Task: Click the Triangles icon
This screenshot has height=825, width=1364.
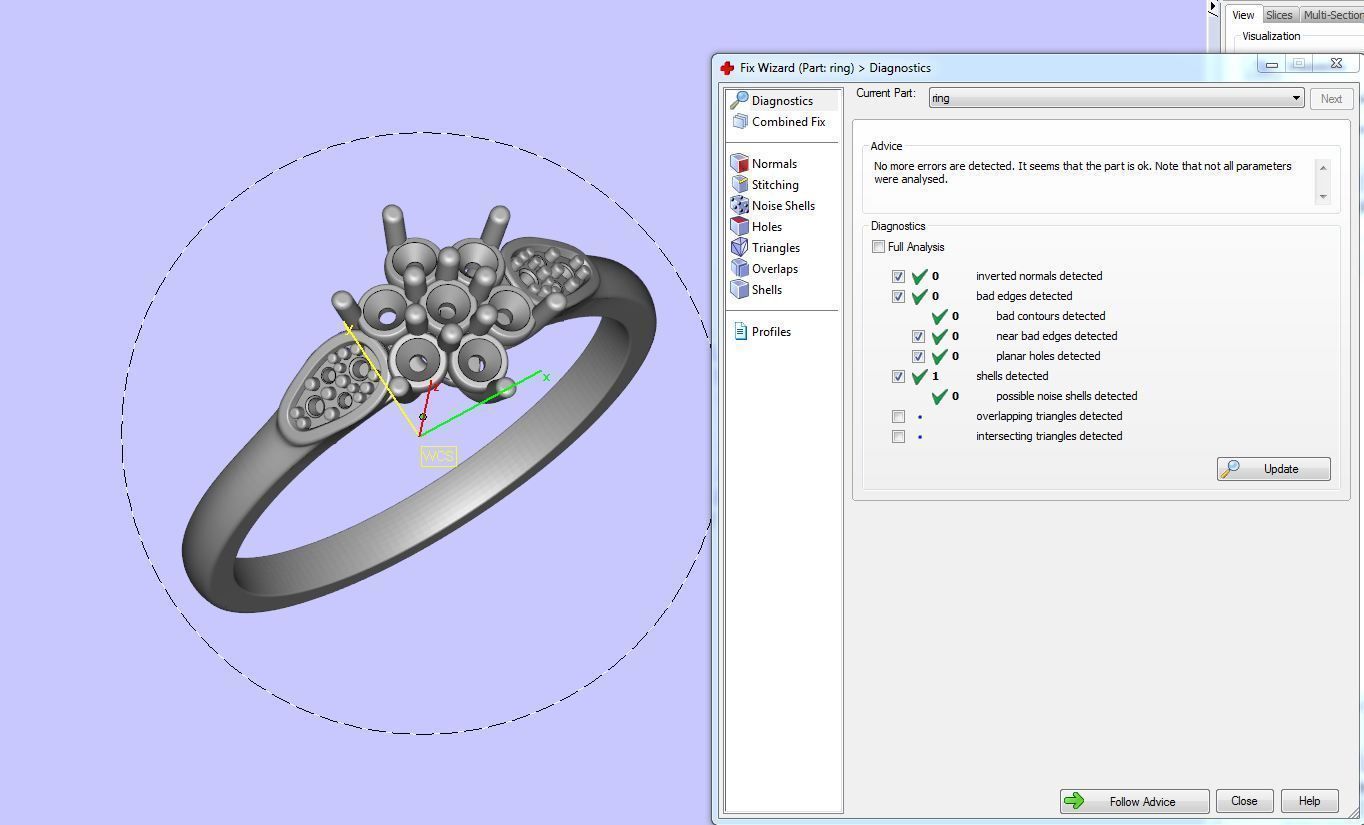Action: pos(740,247)
